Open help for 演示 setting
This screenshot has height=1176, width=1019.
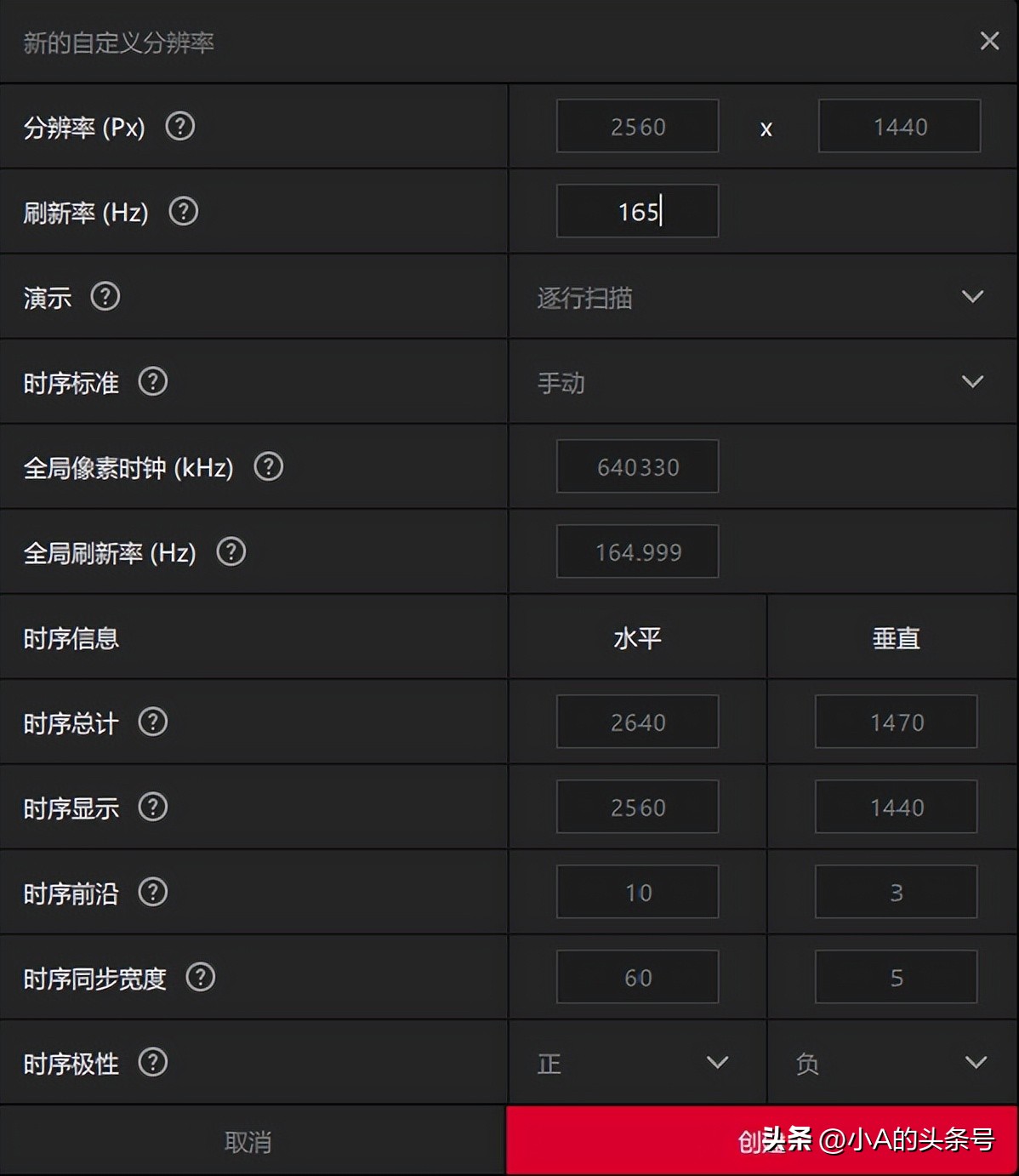(x=105, y=297)
